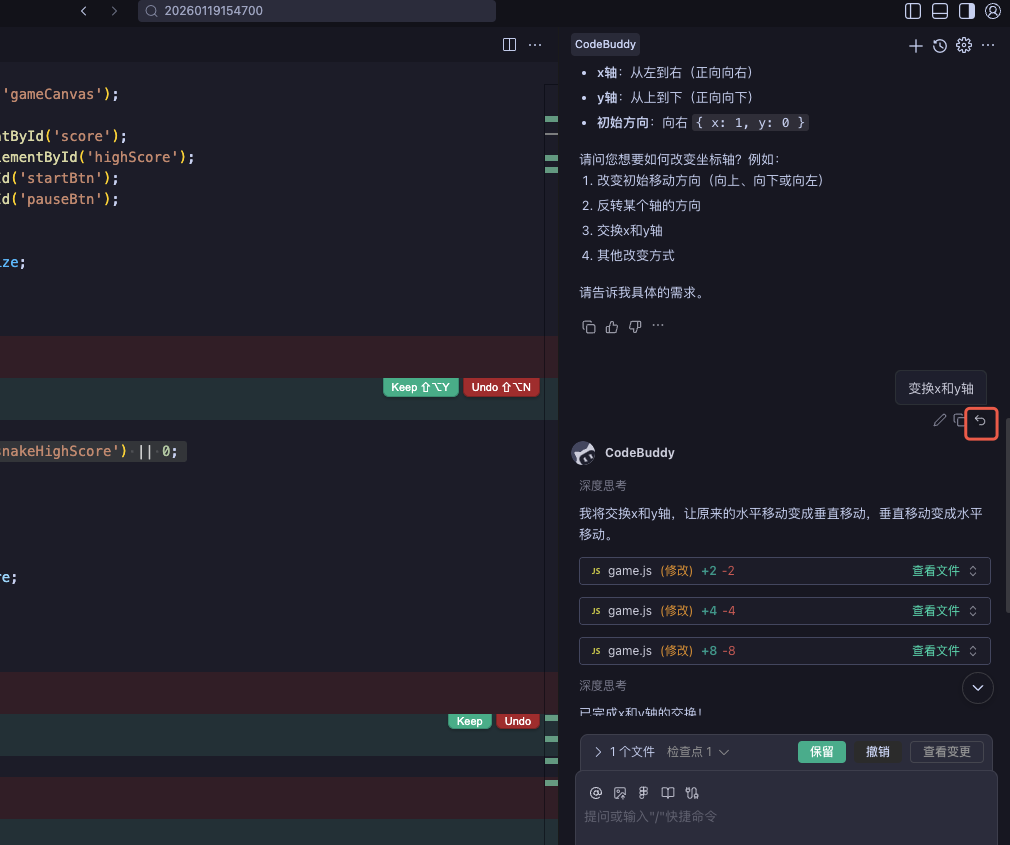The height and width of the screenshot is (845, 1010).
Task: Click thumbs up on the response
Action: pos(612,327)
